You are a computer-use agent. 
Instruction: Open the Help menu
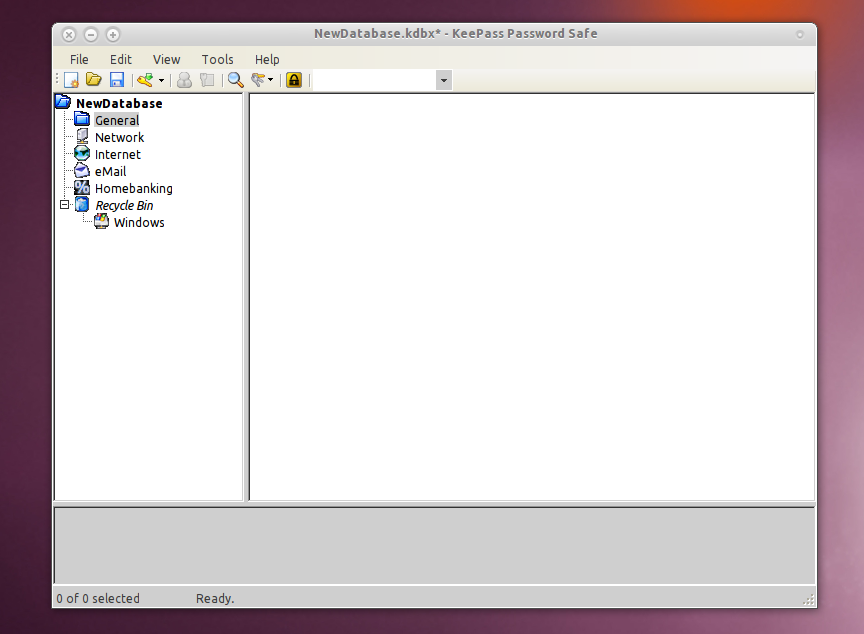(x=267, y=59)
